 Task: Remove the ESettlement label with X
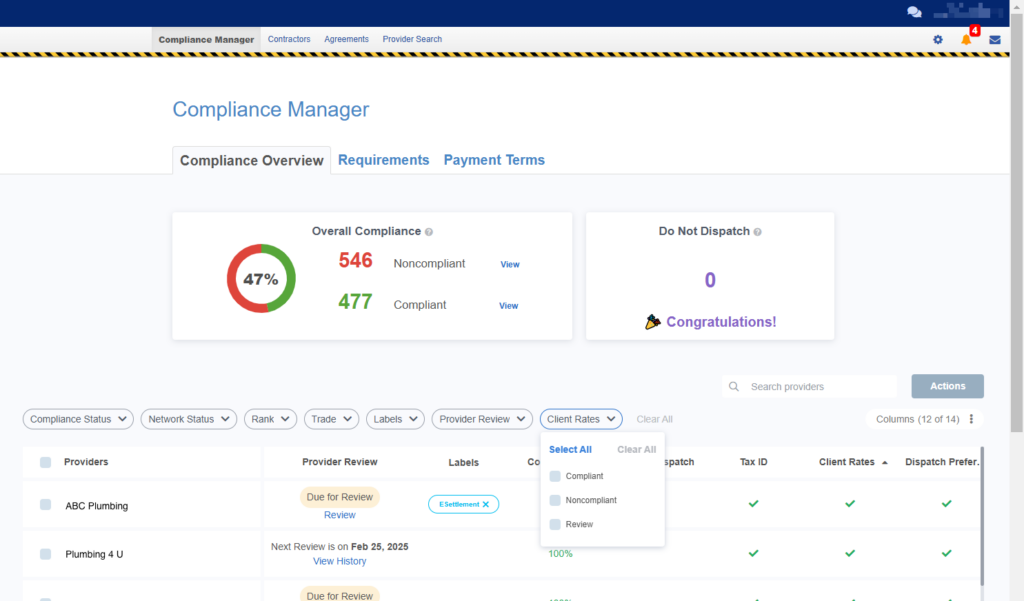coord(486,505)
